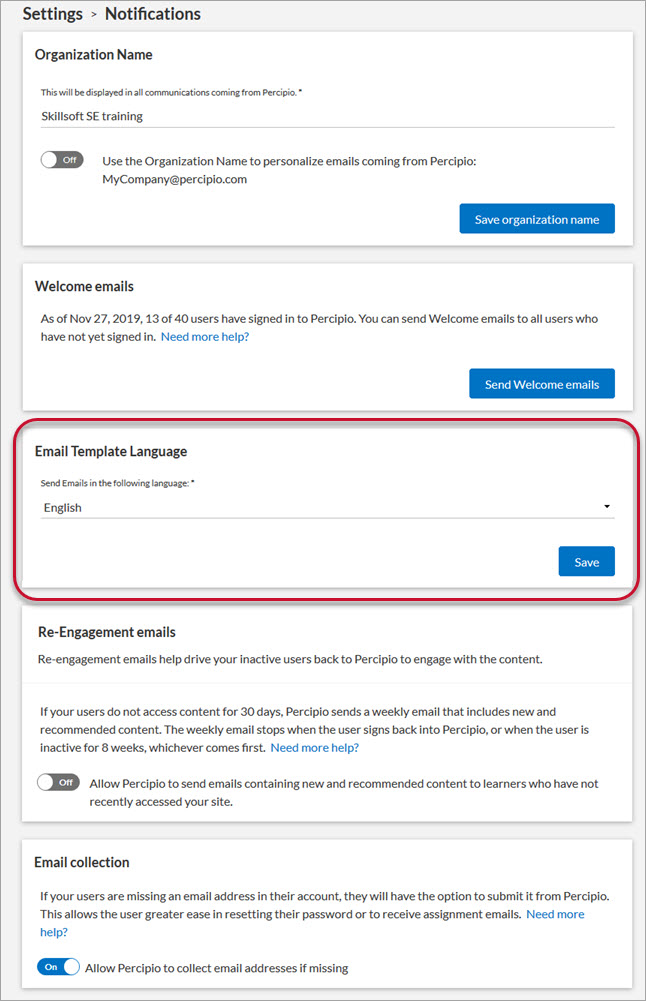
Task: Click the MyCompany@percipio.com example address text
Action: pyautogui.click(x=174, y=180)
